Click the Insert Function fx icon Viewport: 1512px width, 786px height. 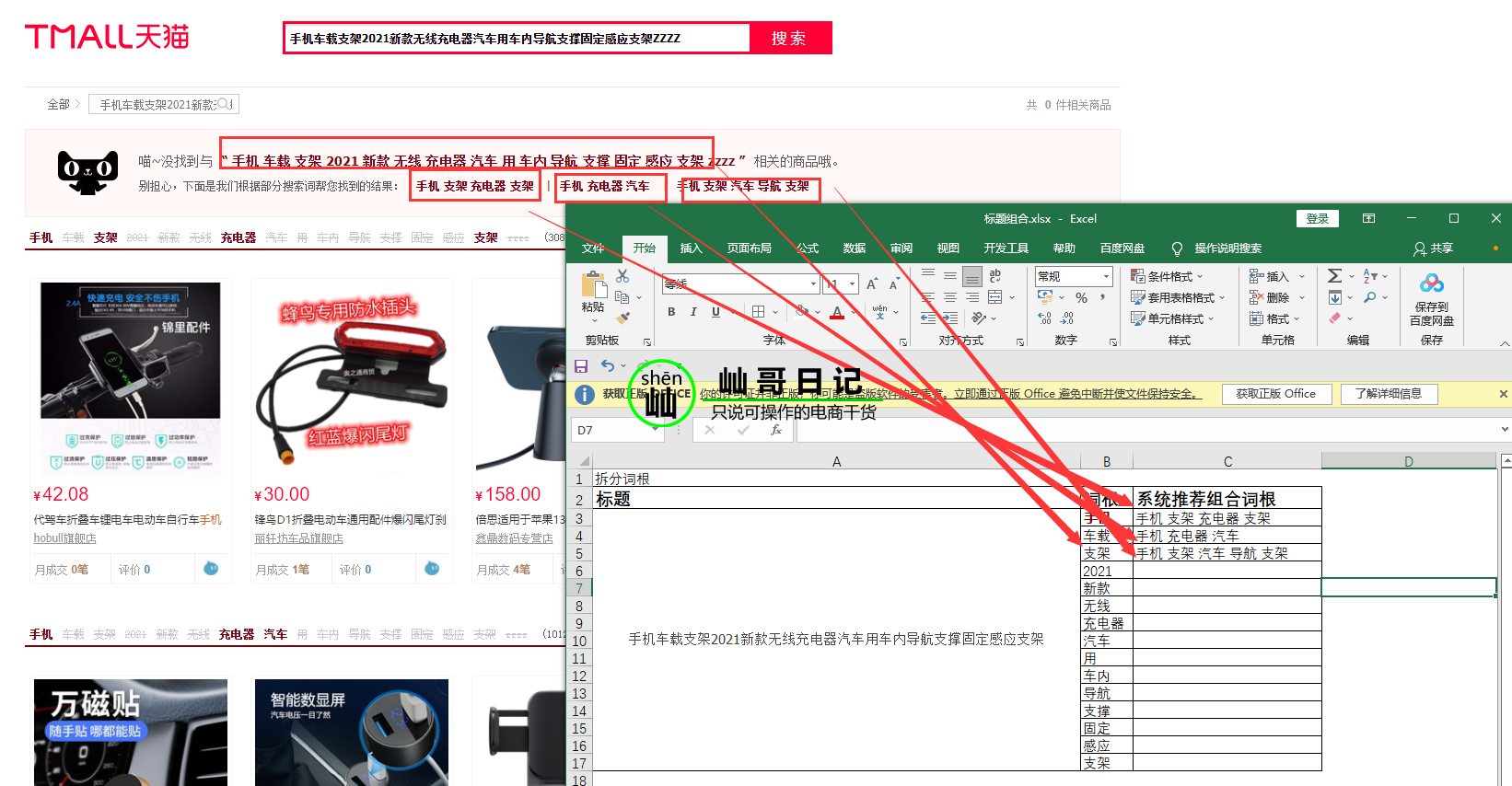(x=776, y=430)
